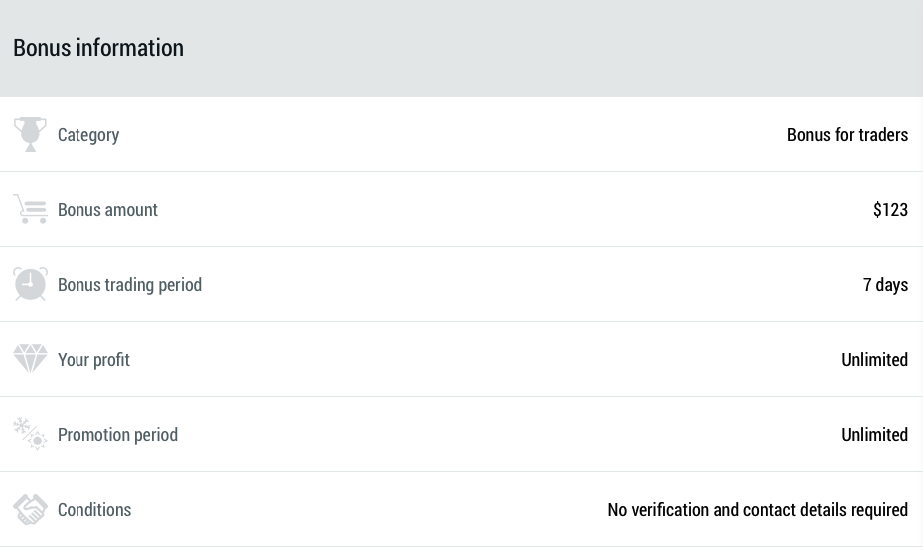Click the snowflake and sun Promotion period icon
This screenshot has width=923, height=547.
point(30,434)
